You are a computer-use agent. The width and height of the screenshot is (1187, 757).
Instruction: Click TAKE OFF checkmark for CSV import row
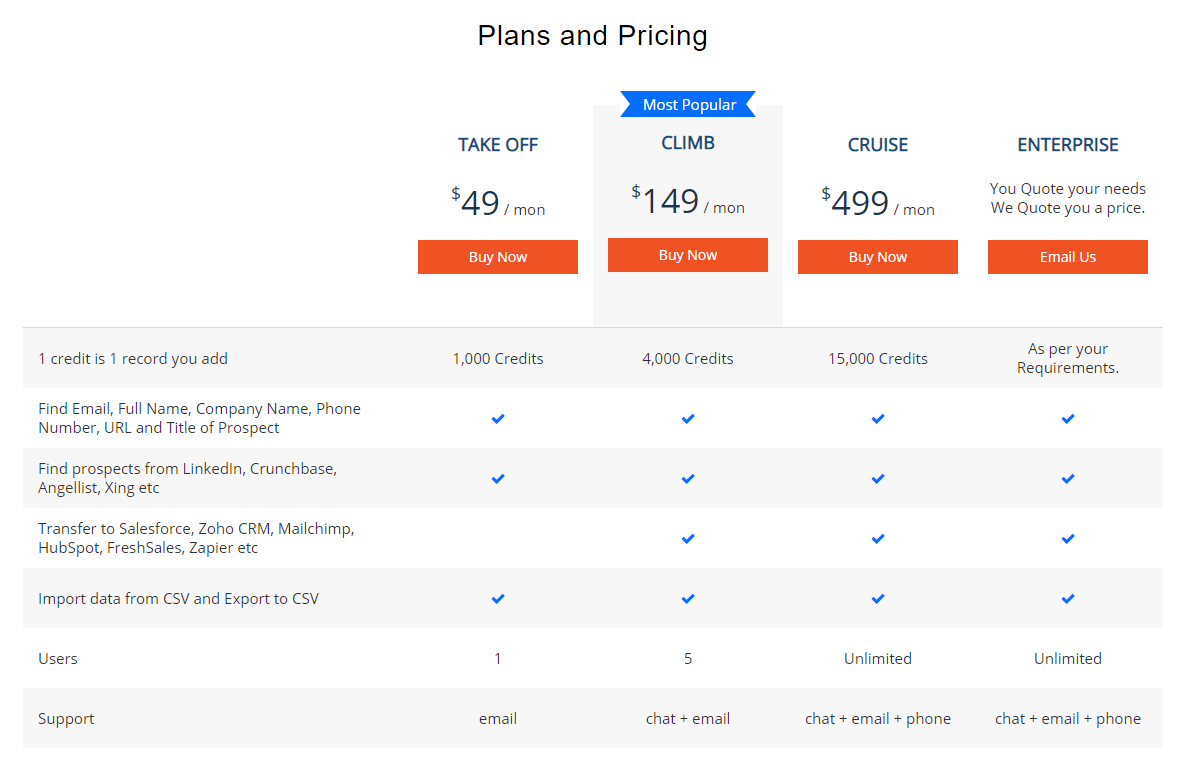pos(497,599)
